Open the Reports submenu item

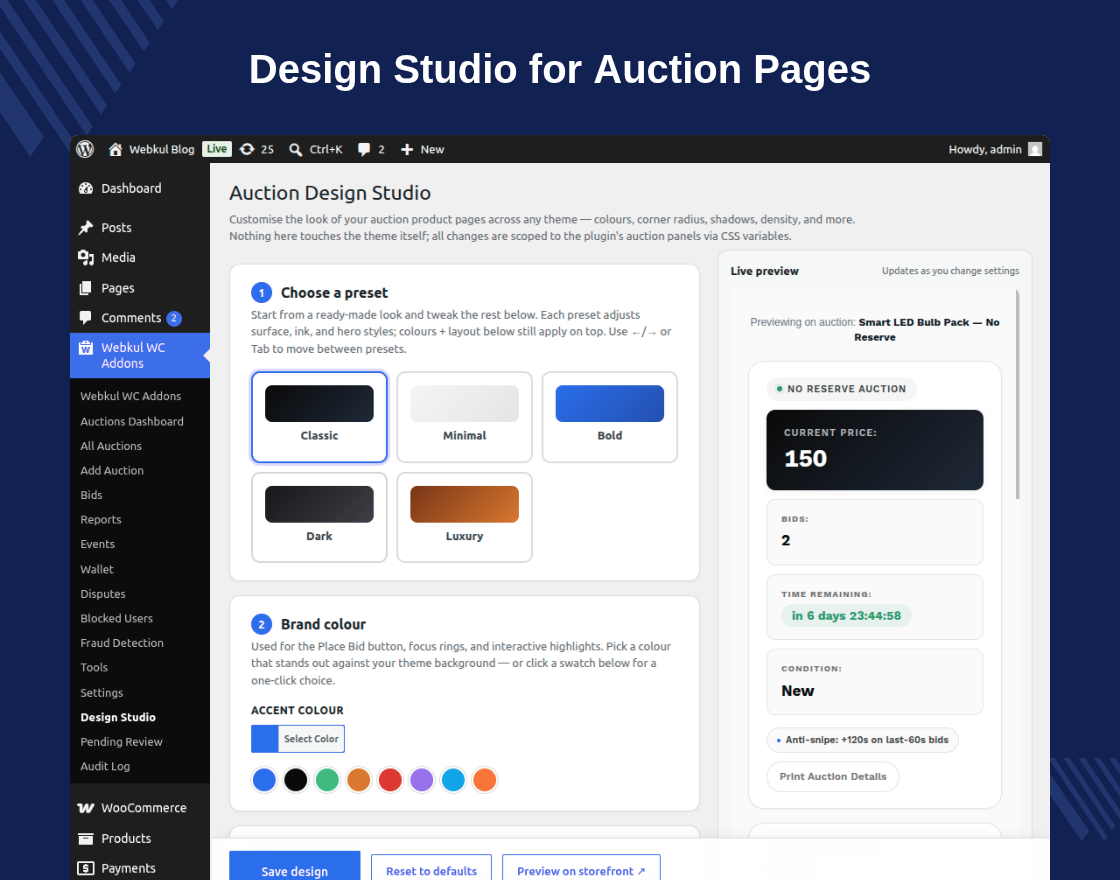[x=101, y=519]
